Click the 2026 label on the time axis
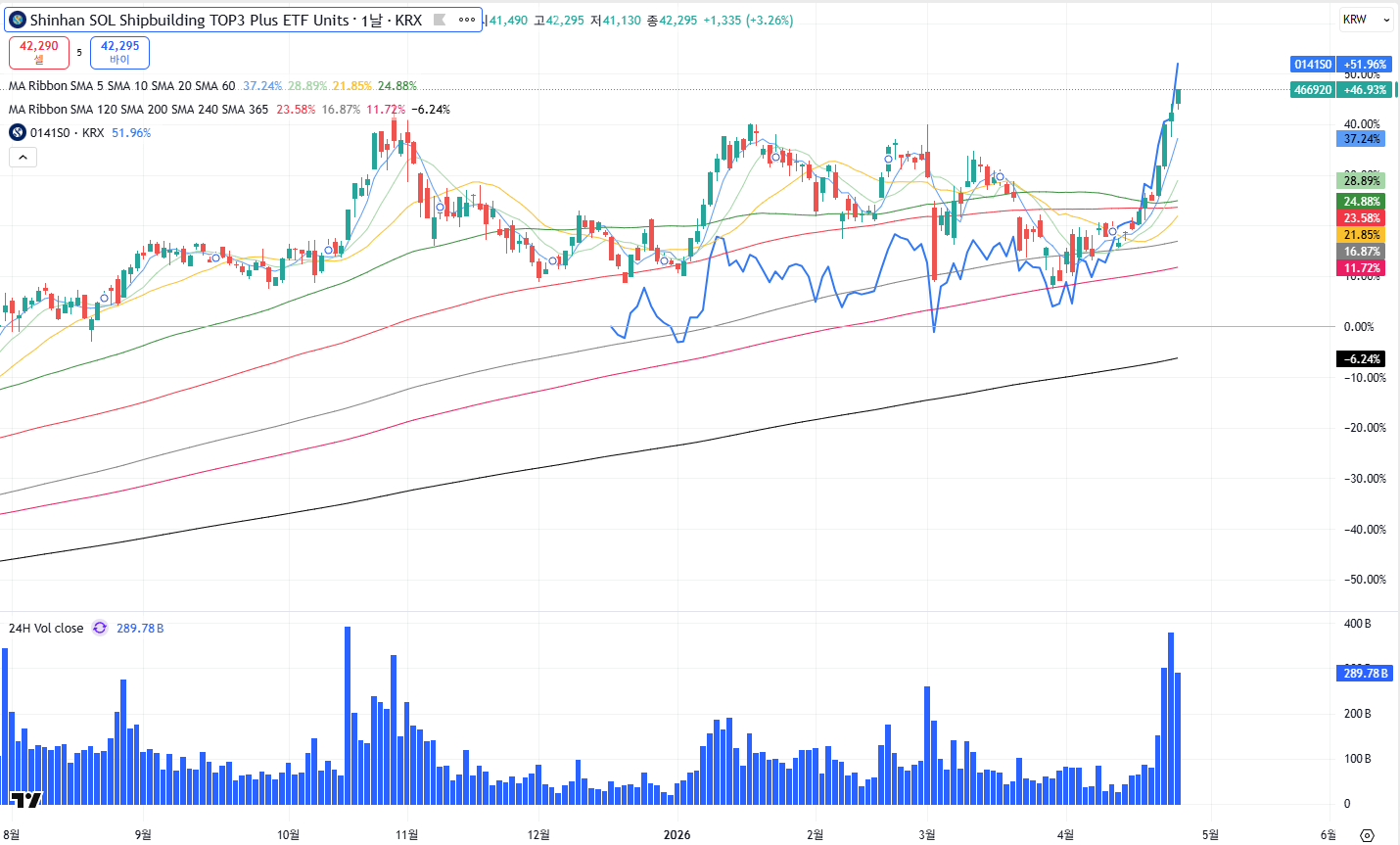Viewport: 1400px width, 845px height. pyautogui.click(x=677, y=835)
